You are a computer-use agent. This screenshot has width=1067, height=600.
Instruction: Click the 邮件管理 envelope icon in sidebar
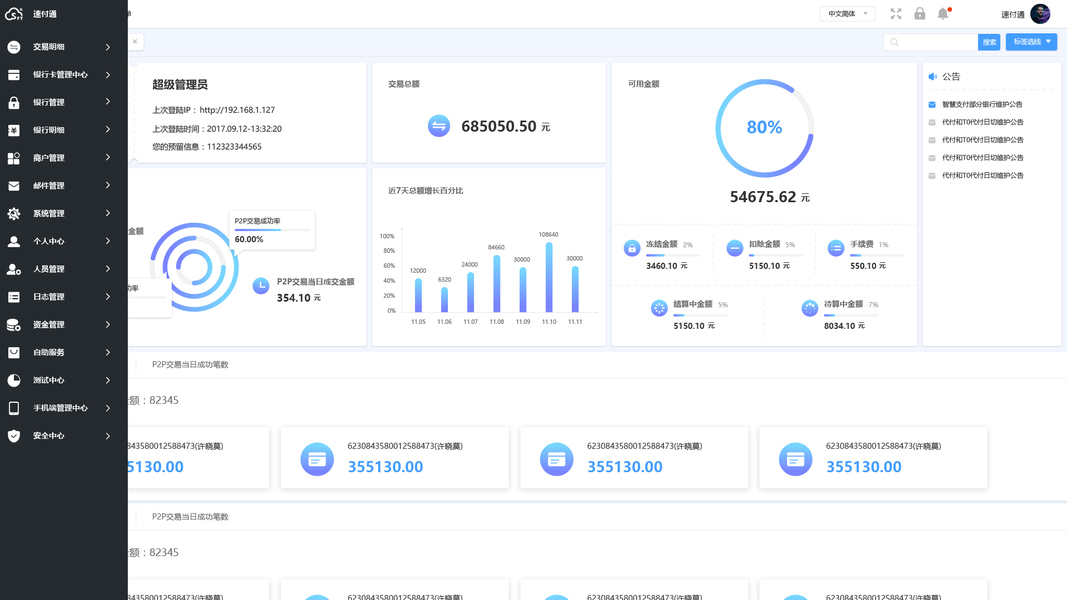[x=14, y=186]
